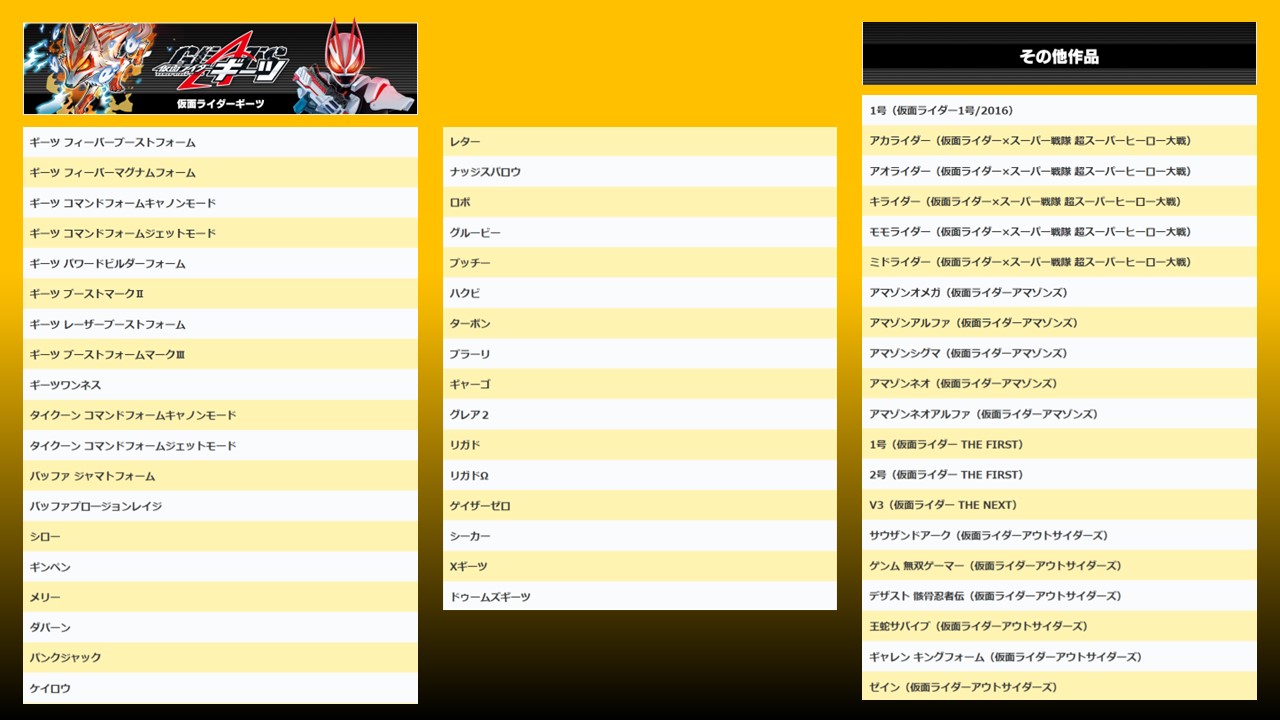Select ギーツ フィーバーブーストフォーム row
The width and height of the screenshot is (1280, 720).
pyautogui.click(x=220, y=142)
